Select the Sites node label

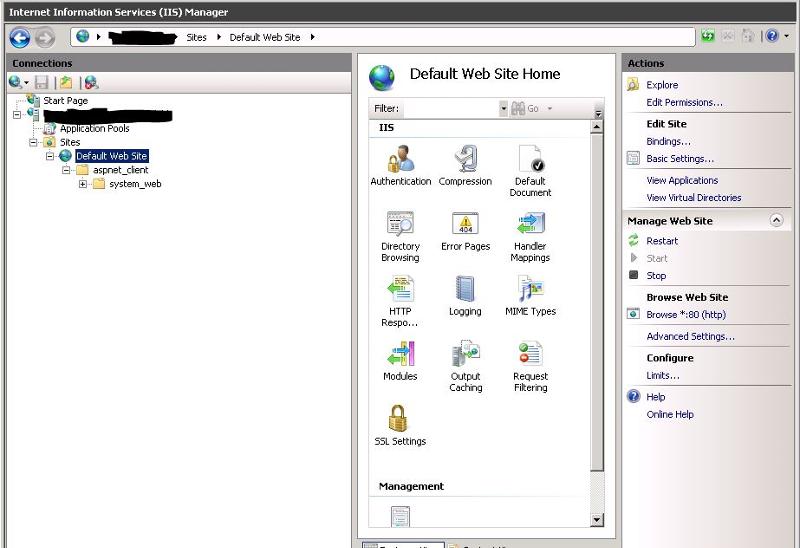(70, 142)
